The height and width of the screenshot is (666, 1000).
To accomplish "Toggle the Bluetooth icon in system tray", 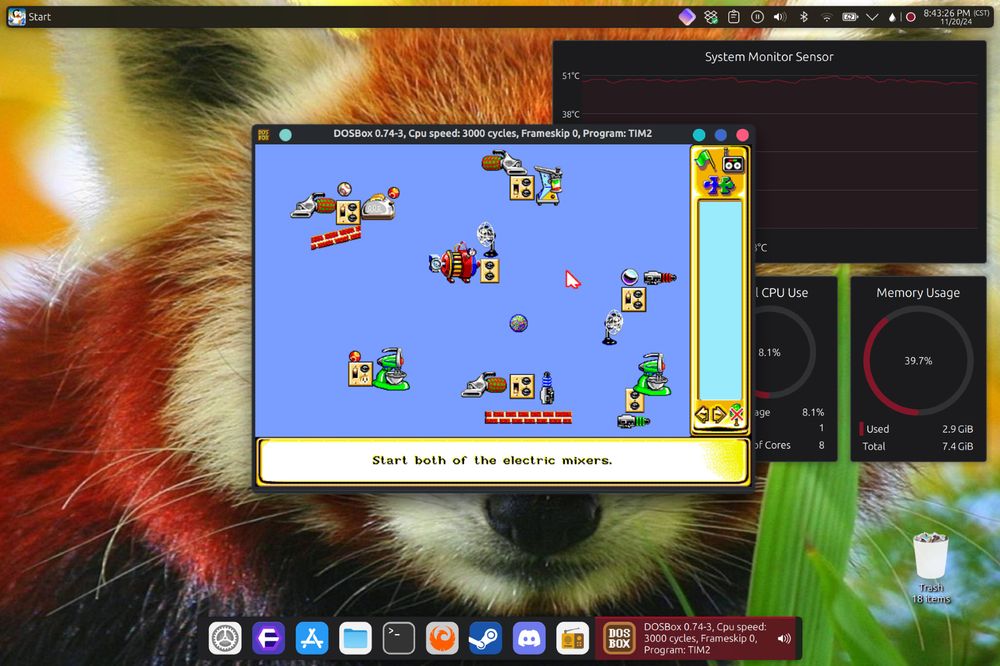I will pyautogui.click(x=803, y=17).
